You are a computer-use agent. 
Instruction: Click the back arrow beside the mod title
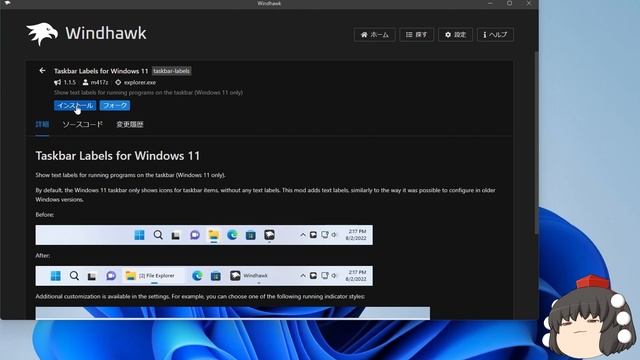point(42,71)
